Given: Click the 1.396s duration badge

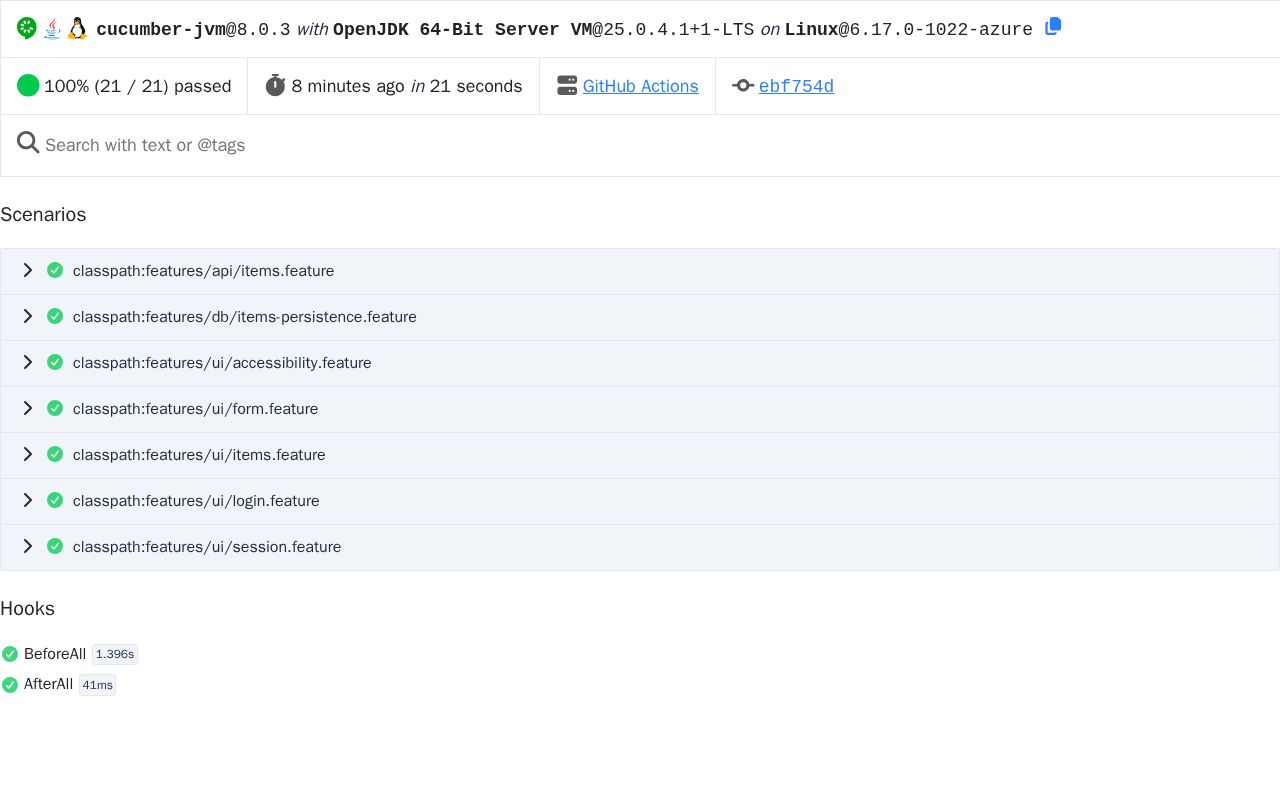Looking at the screenshot, I should tap(115, 654).
